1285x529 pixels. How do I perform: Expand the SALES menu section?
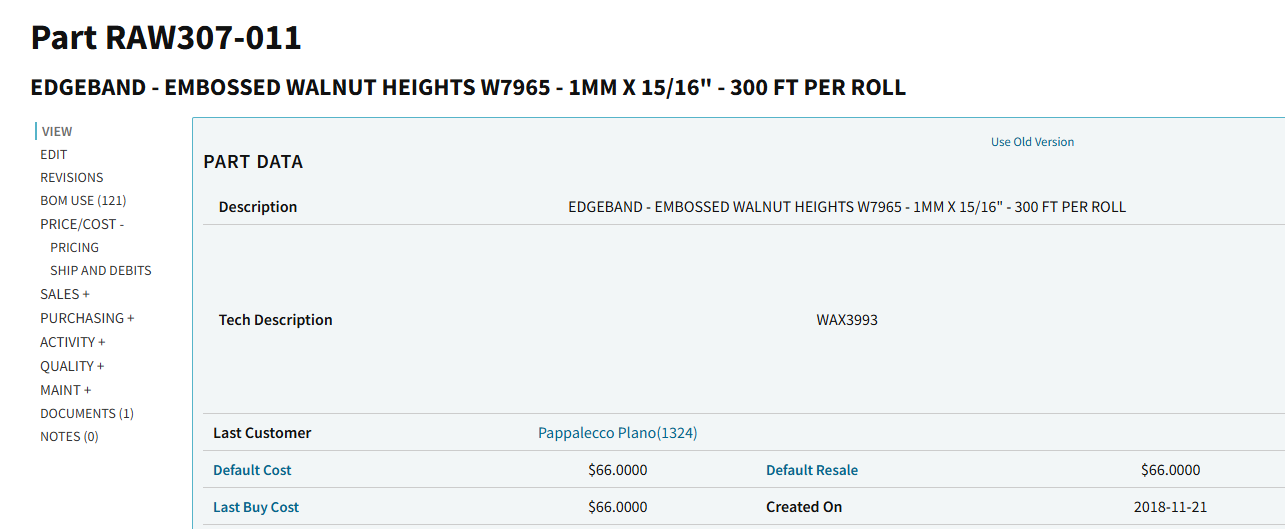tap(65, 294)
